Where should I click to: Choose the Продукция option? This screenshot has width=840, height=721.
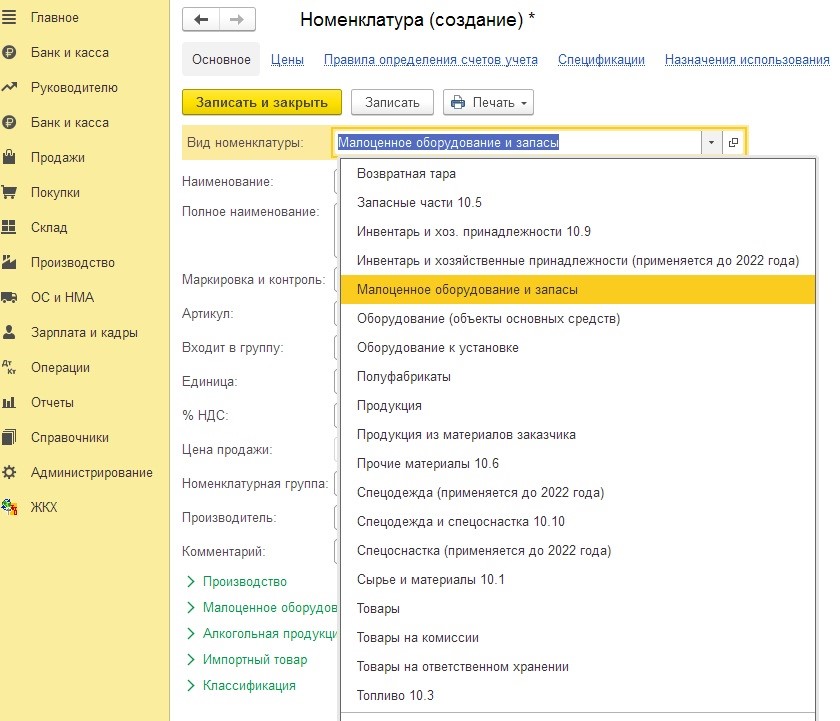pos(578,405)
